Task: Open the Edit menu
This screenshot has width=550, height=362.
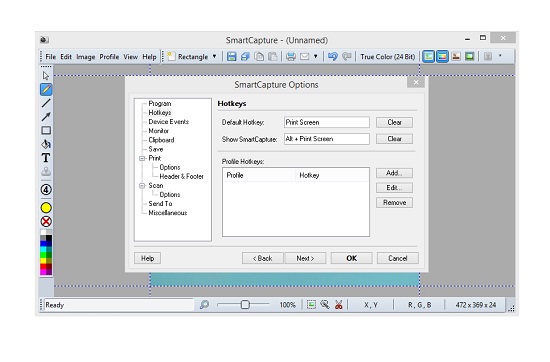Action: click(x=66, y=57)
